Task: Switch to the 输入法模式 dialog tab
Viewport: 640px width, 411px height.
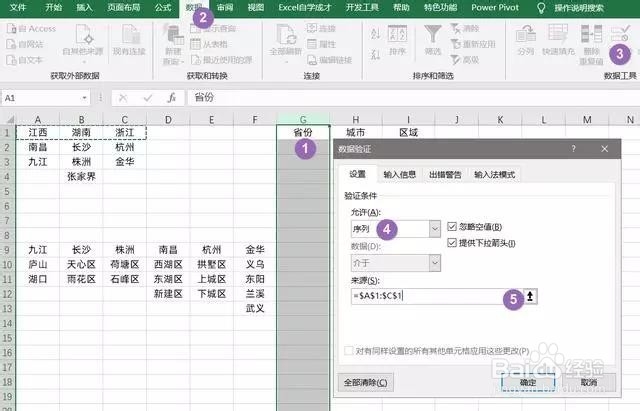Action: tap(494, 175)
